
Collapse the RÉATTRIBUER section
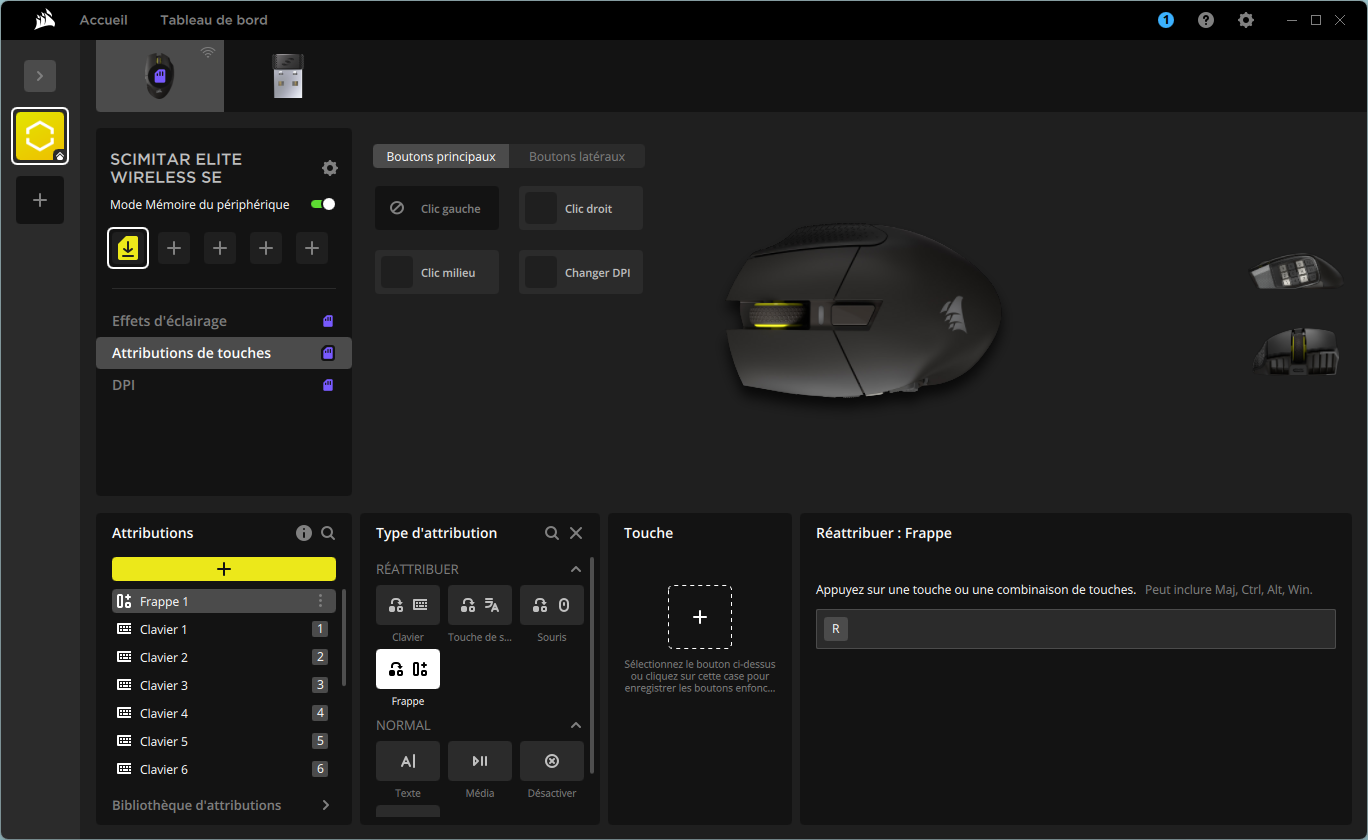coord(576,569)
